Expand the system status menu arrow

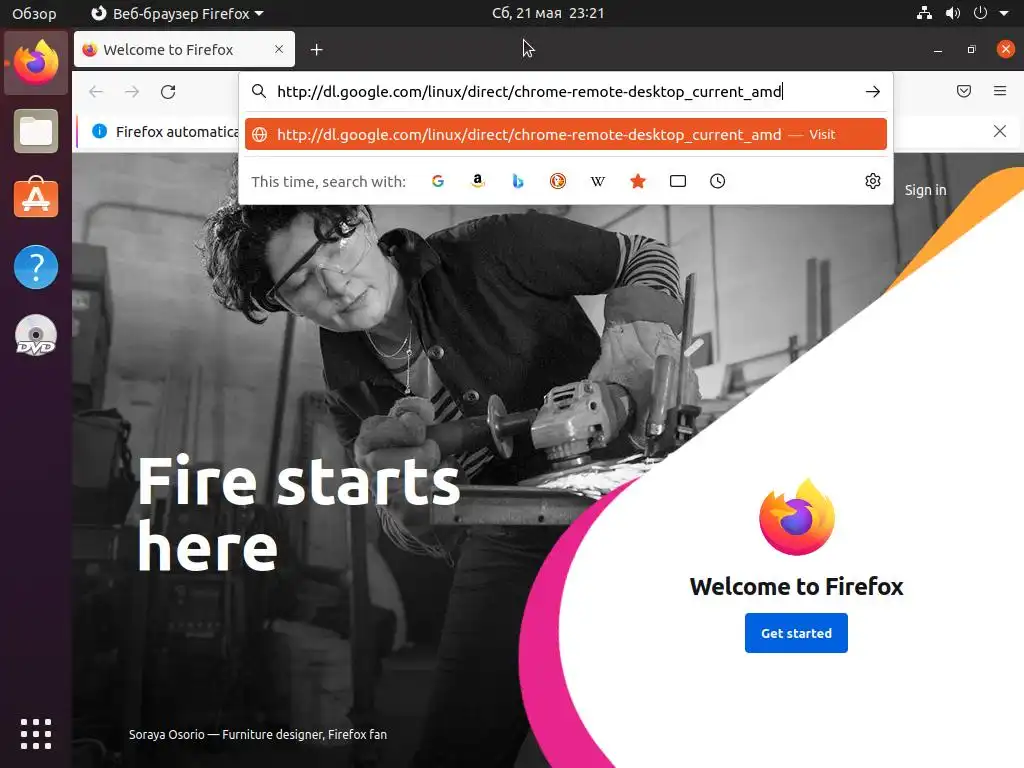(x=1004, y=13)
